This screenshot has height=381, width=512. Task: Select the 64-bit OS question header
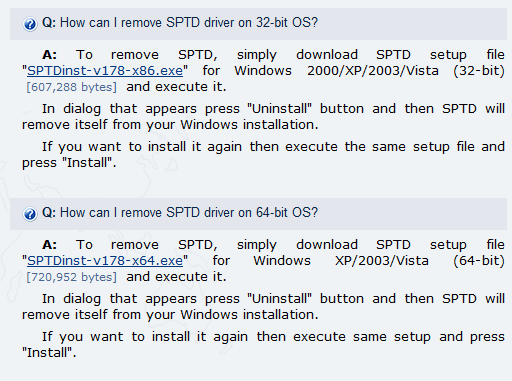(258, 214)
